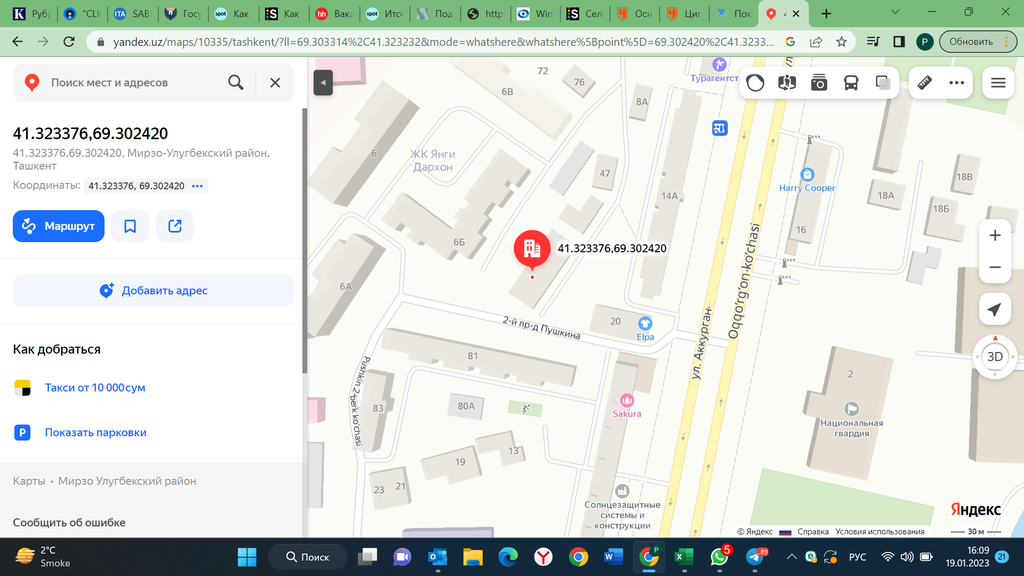Open the hamburger main menu
Screen dimensions: 1024x576
point(998,83)
